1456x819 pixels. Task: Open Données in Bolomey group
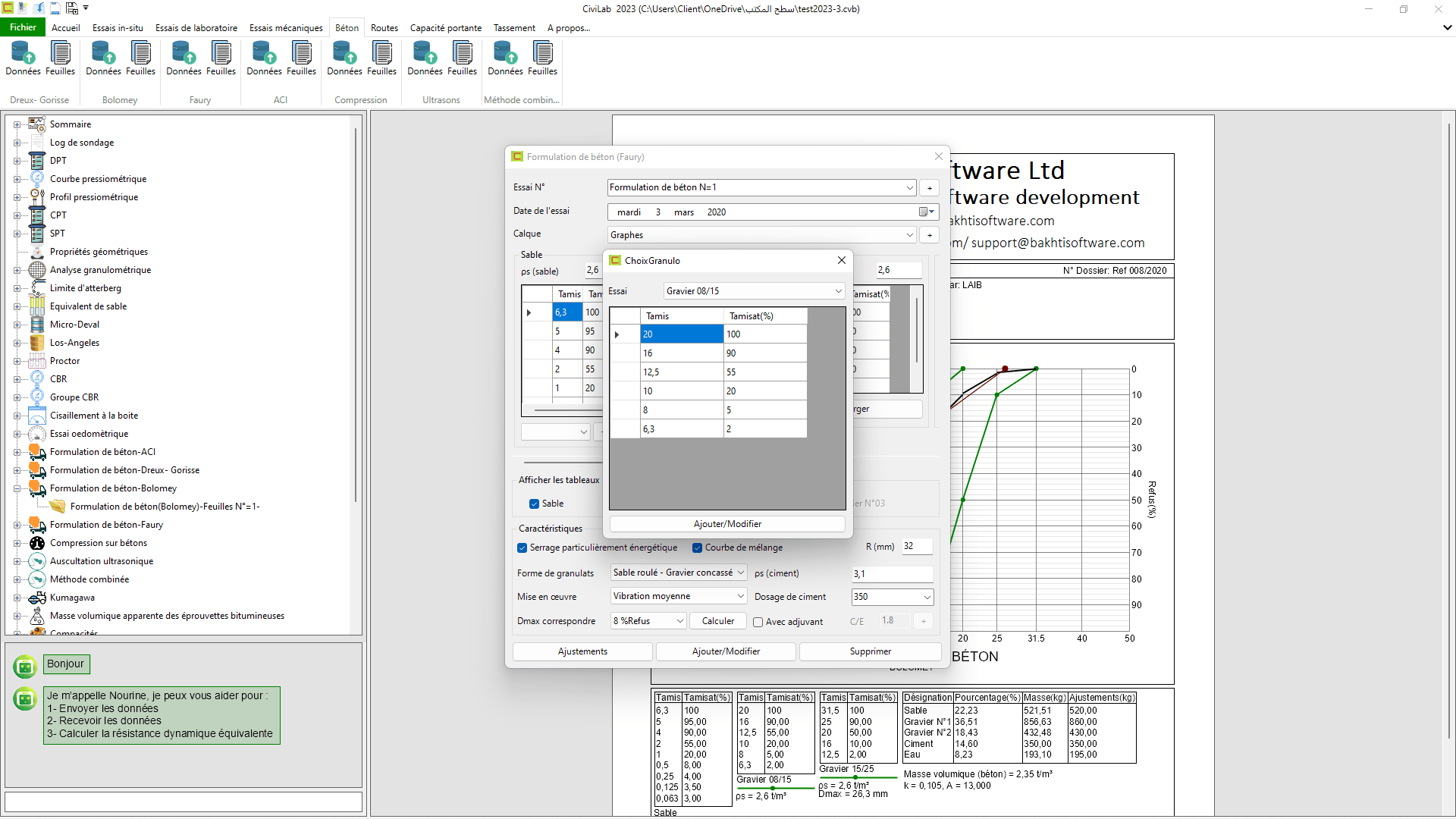click(x=103, y=59)
